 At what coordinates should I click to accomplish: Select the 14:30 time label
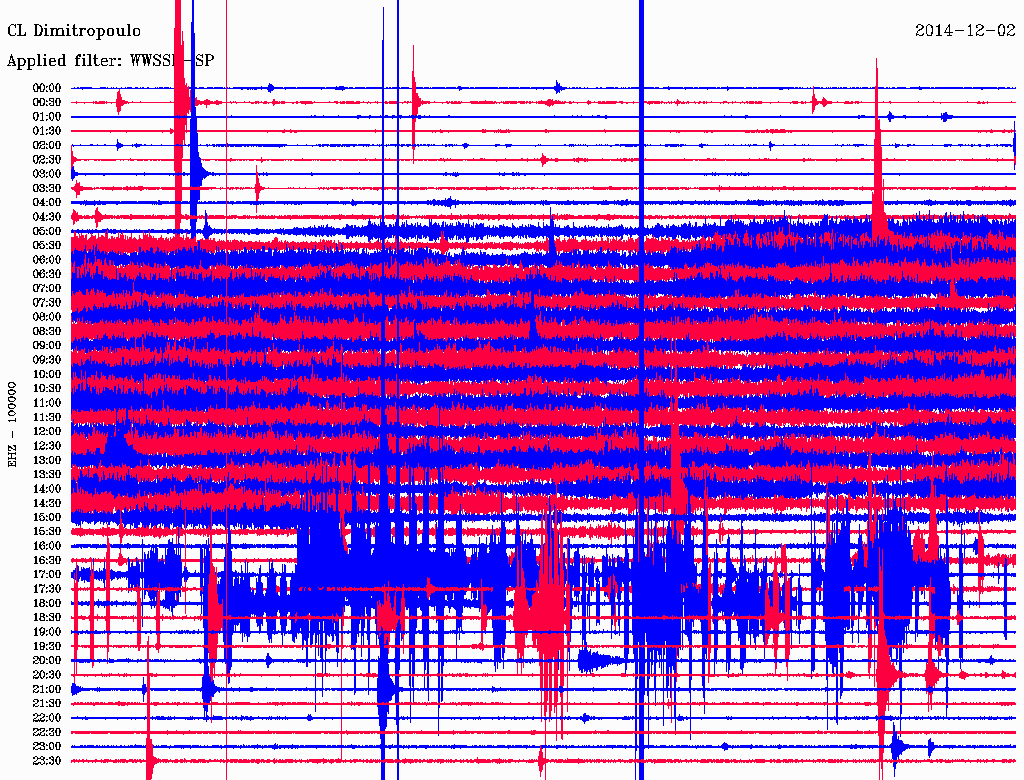coord(47,503)
